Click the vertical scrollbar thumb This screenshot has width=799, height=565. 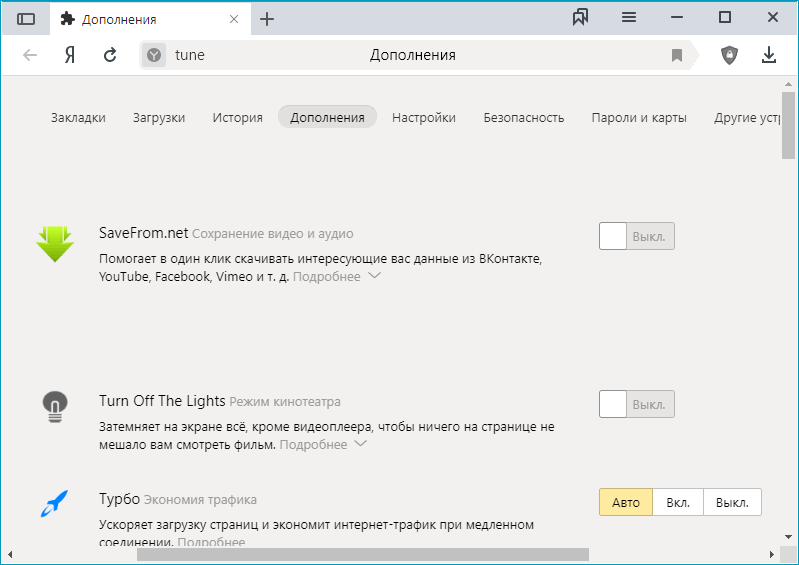click(788, 125)
